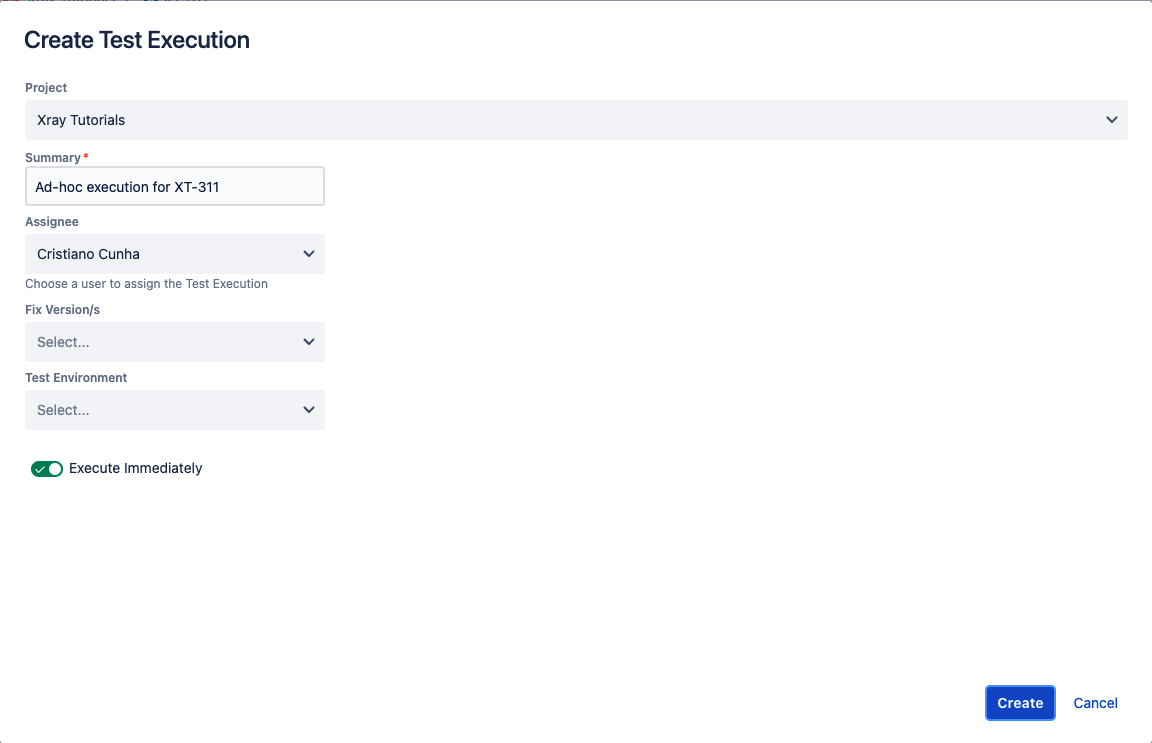The height and width of the screenshot is (743, 1152).
Task: Open the Xray Tutorials project selector
Action: click(x=576, y=120)
